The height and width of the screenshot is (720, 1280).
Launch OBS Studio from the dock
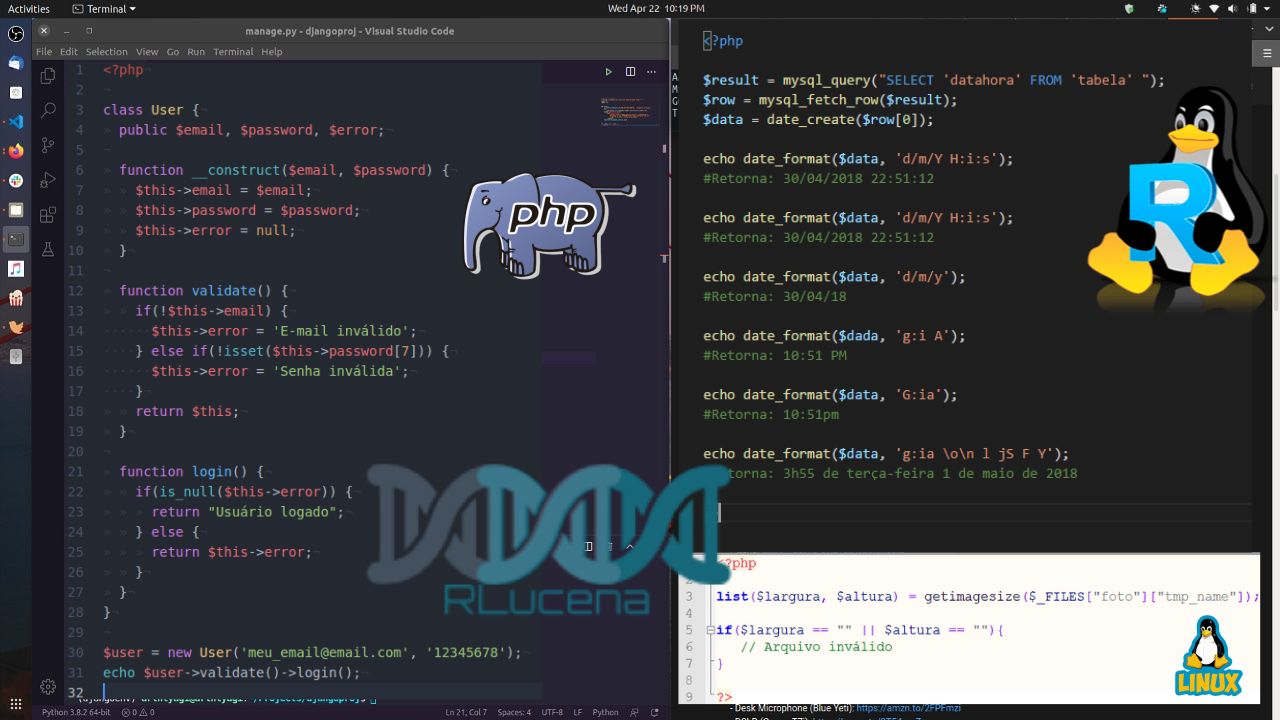(x=16, y=34)
